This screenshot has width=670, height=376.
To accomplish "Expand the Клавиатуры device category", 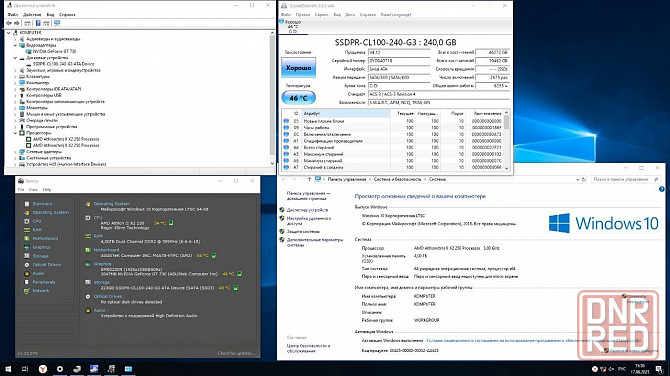I will (x=15, y=76).
